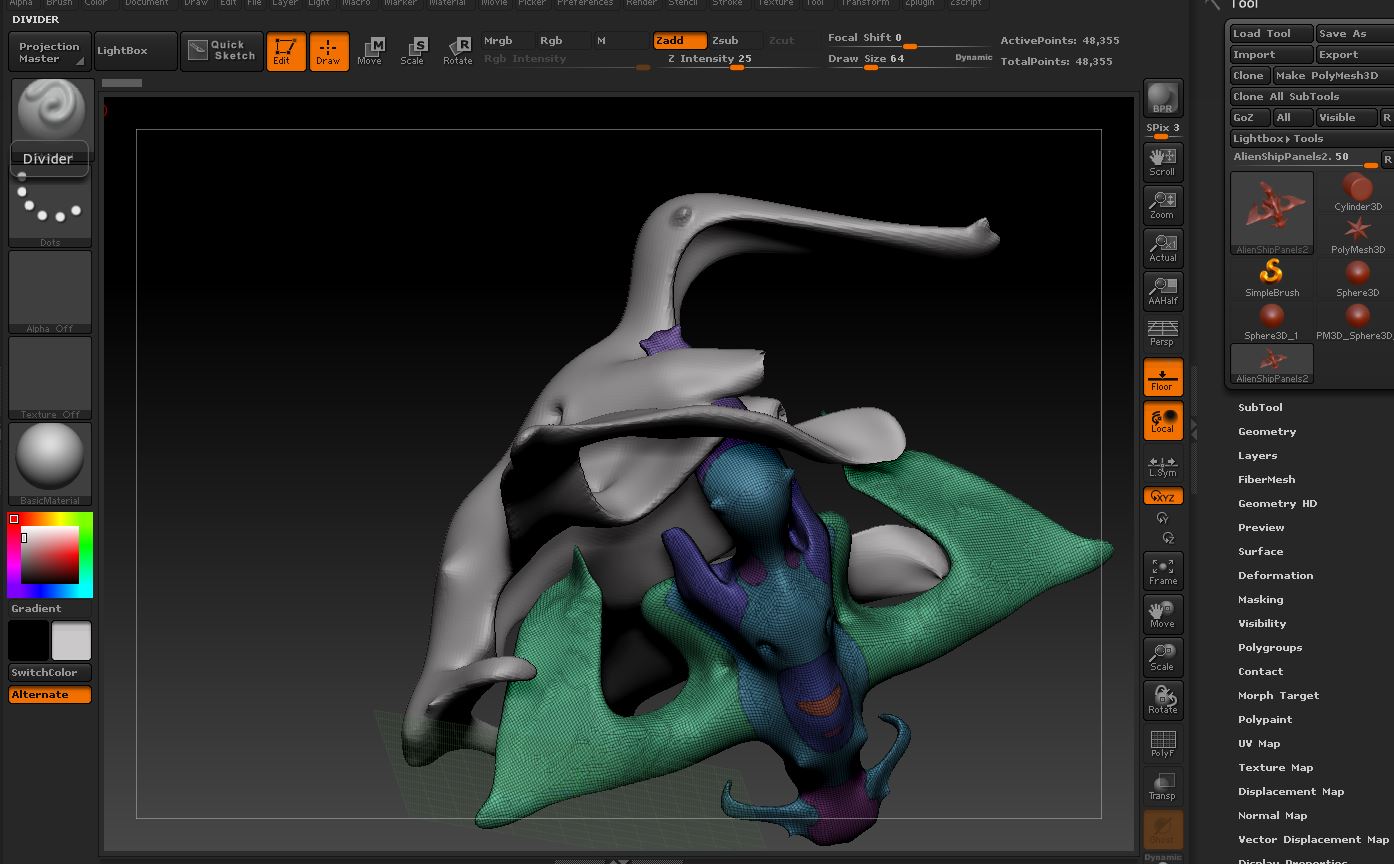Open the Alpha Off picker
The height and width of the screenshot is (864, 1394).
50,291
